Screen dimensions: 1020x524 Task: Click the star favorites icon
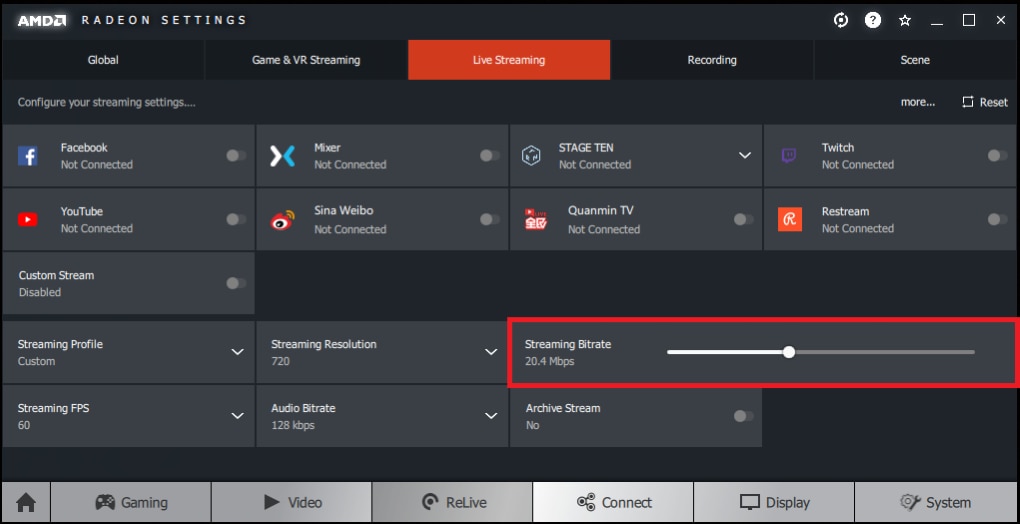(904, 20)
